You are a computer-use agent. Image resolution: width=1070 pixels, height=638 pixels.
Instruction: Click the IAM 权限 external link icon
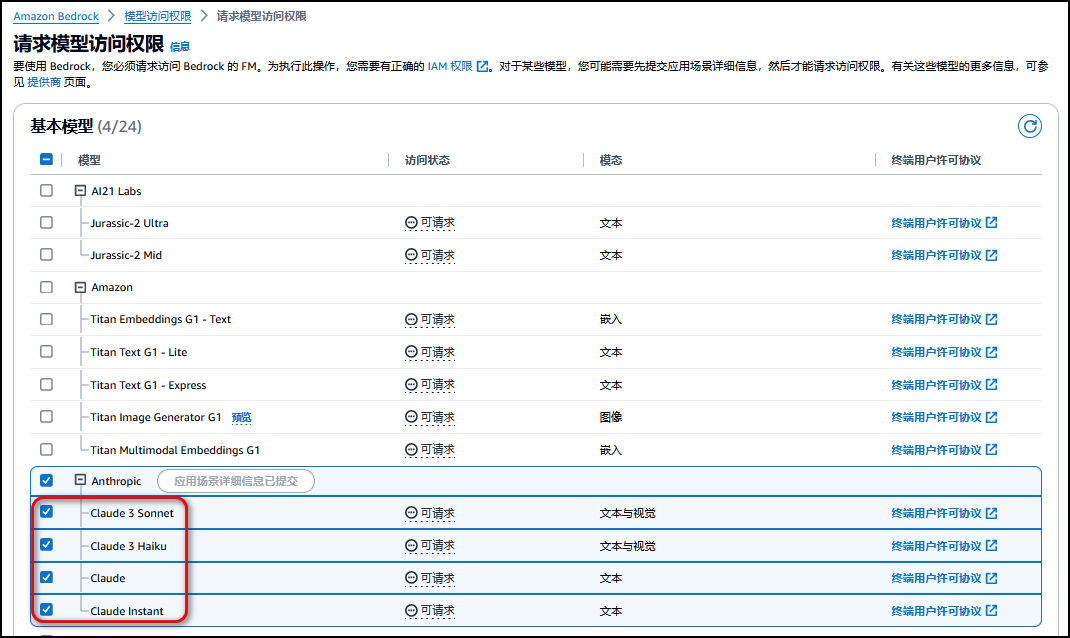click(x=482, y=66)
